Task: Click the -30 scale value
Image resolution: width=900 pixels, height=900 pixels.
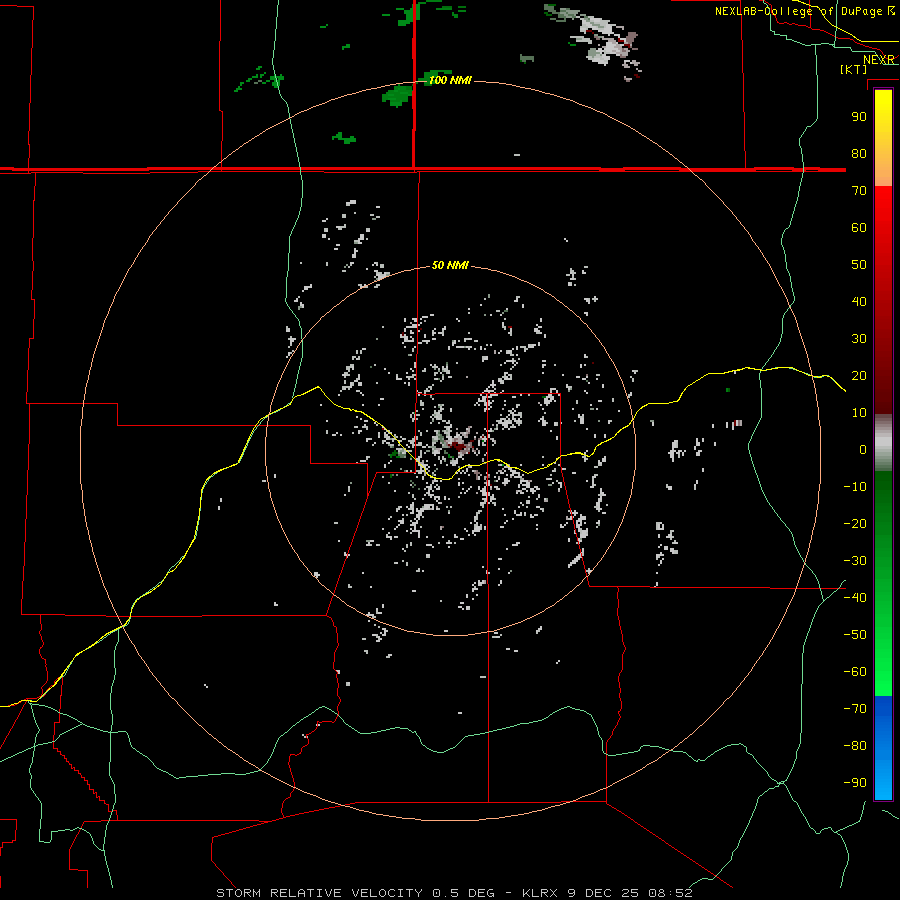Action: [855, 561]
